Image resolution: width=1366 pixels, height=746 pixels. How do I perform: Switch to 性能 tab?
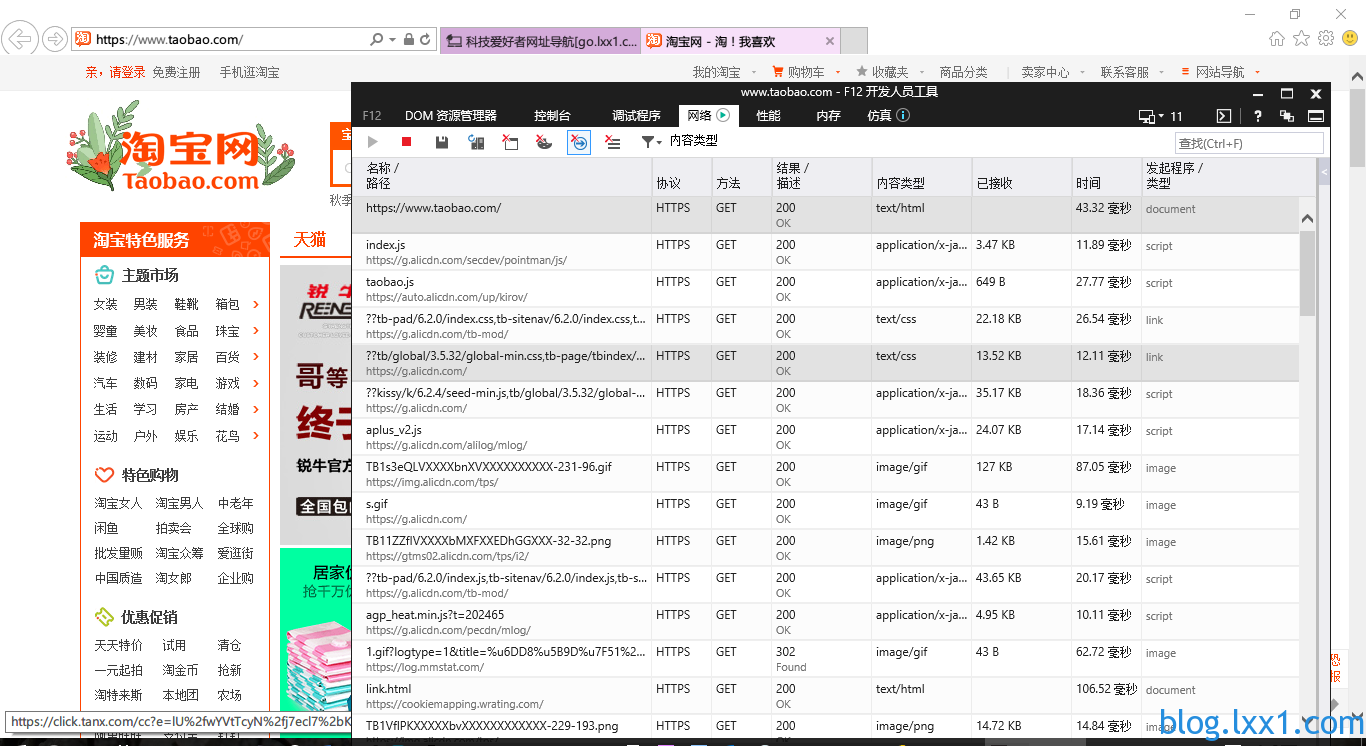click(768, 116)
